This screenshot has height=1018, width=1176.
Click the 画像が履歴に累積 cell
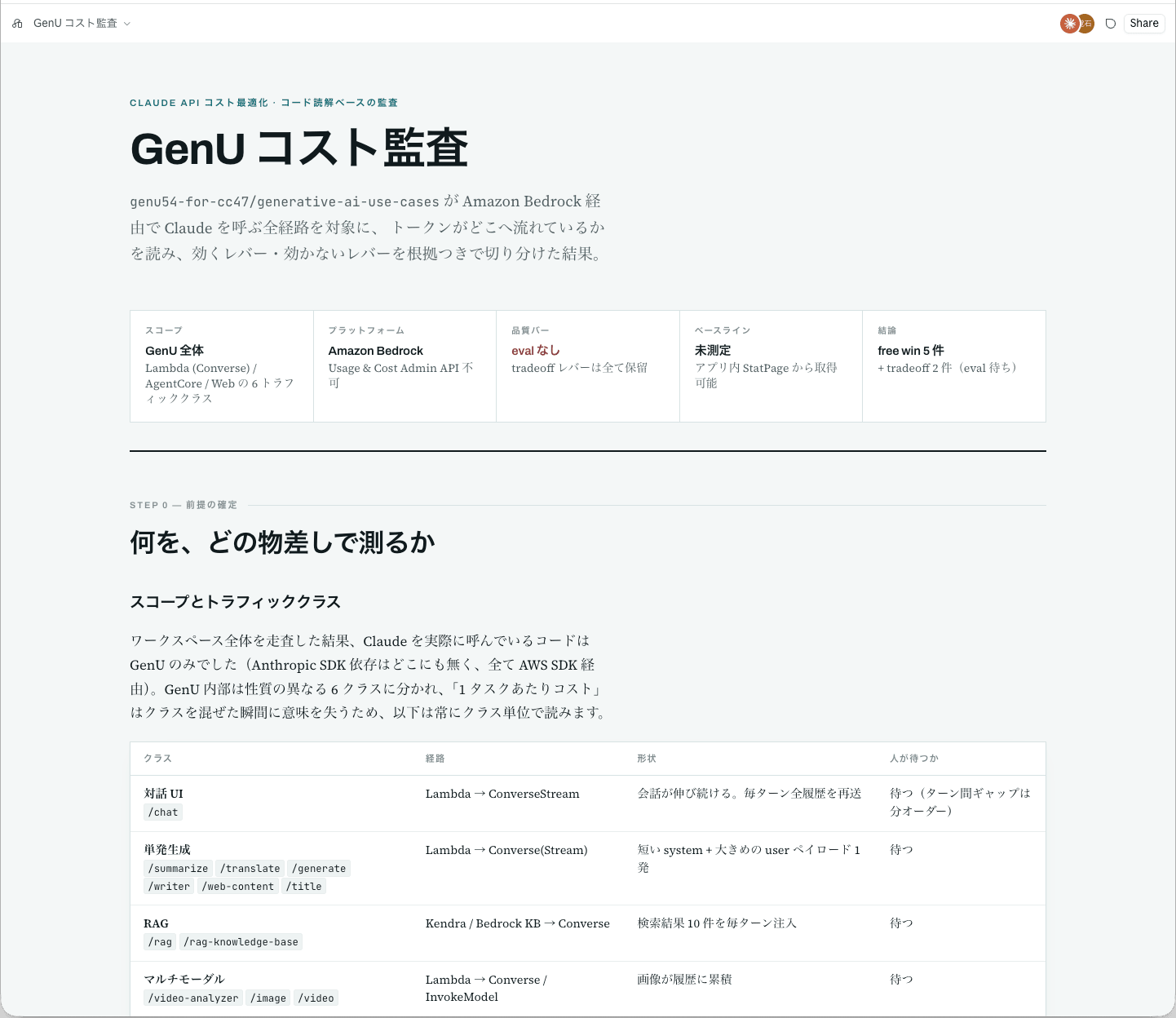[684, 980]
